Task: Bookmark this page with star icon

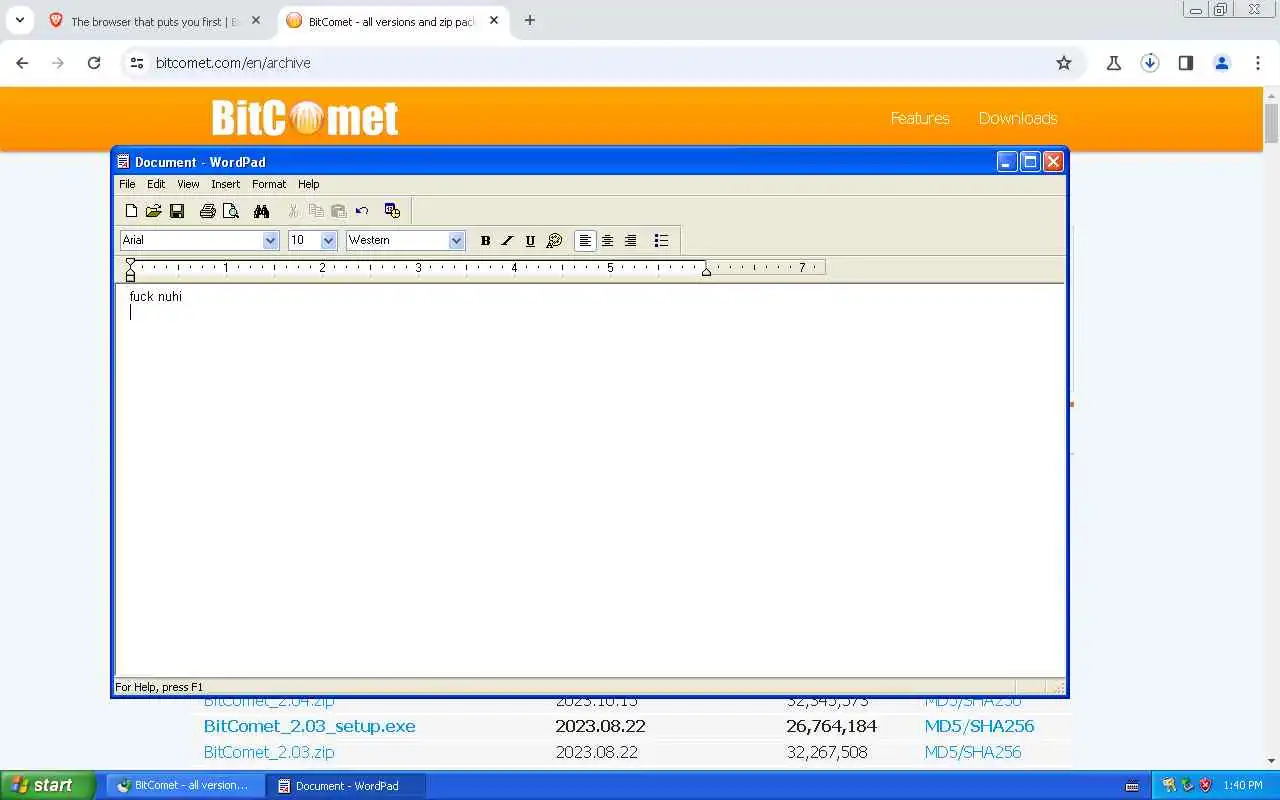Action: (x=1064, y=63)
